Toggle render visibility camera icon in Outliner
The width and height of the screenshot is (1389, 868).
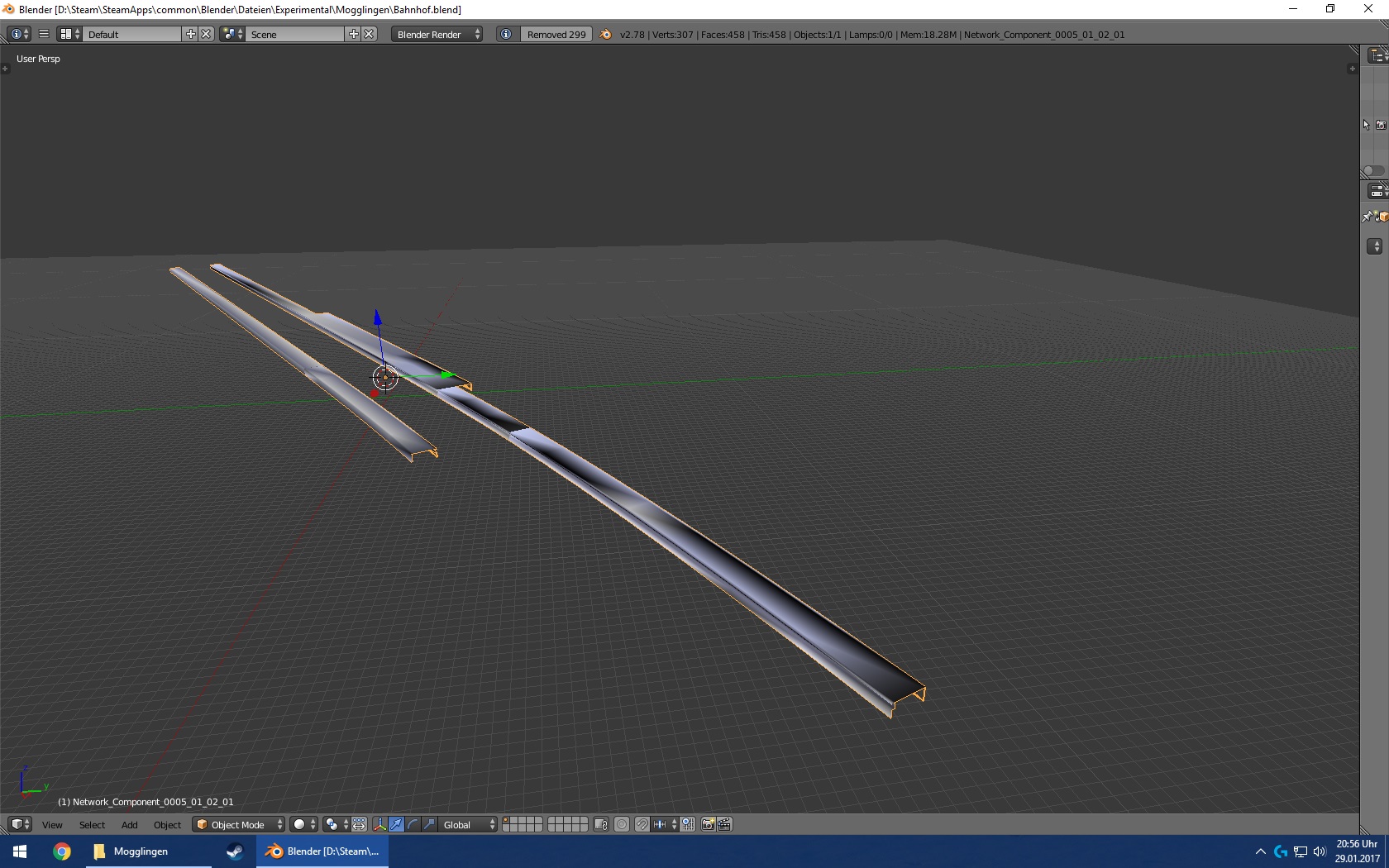1381,125
